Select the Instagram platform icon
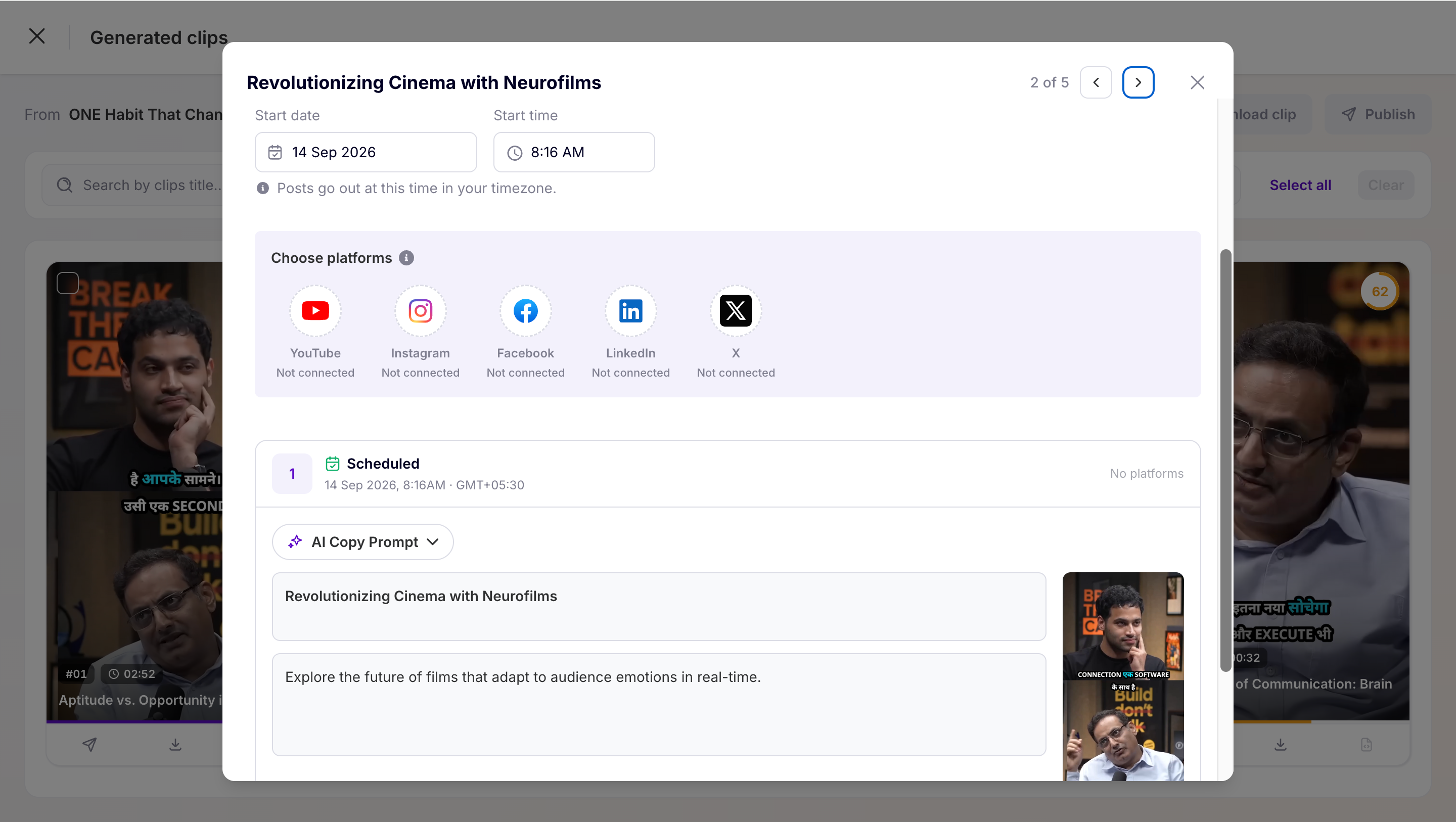The height and width of the screenshot is (822, 1456). 421,310
